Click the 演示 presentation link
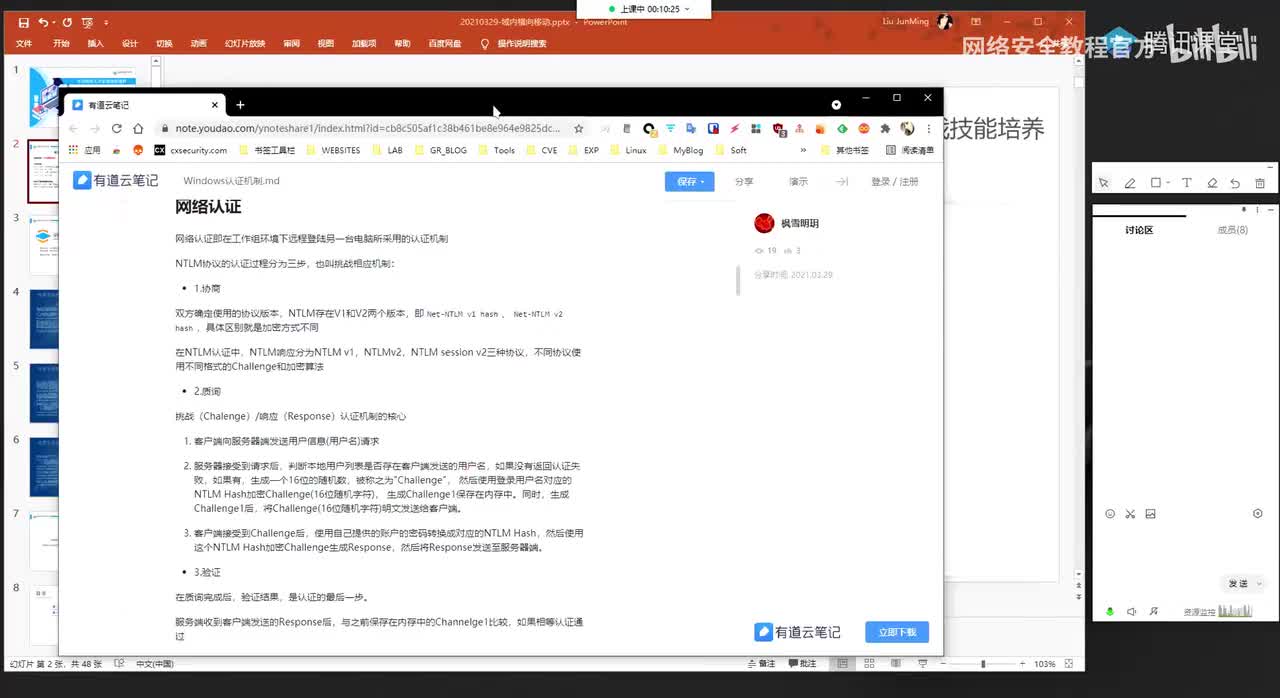 (798, 182)
